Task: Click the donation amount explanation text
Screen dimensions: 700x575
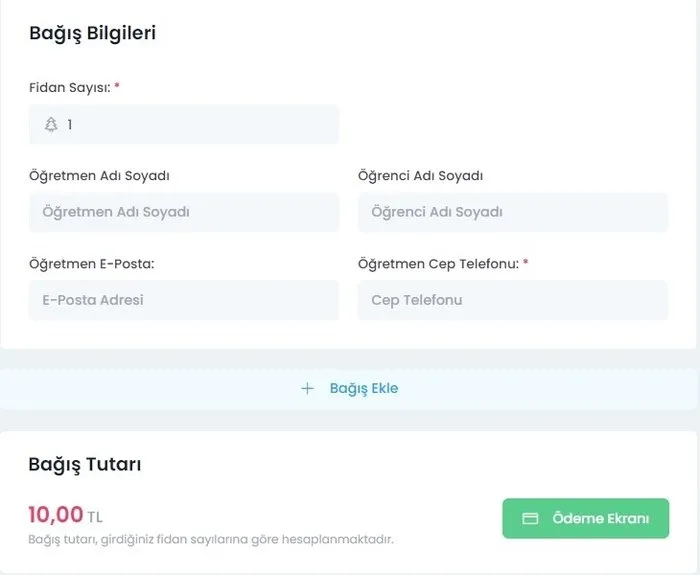Action: click(x=210, y=540)
